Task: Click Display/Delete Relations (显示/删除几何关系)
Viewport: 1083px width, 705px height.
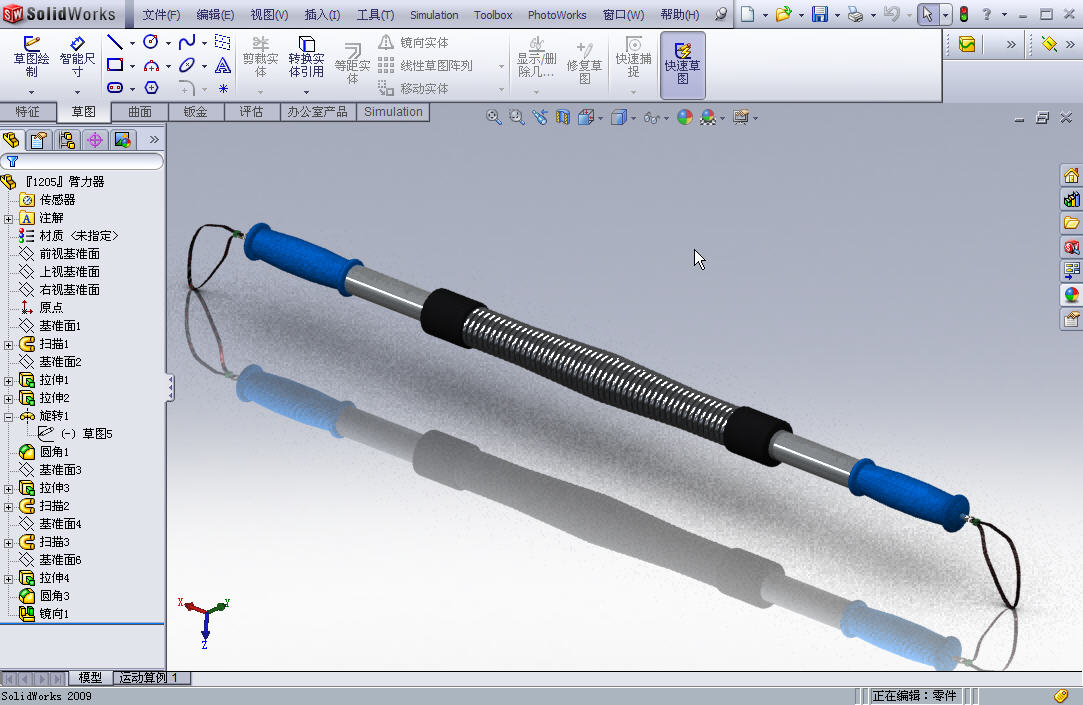Action: pos(537,59)
